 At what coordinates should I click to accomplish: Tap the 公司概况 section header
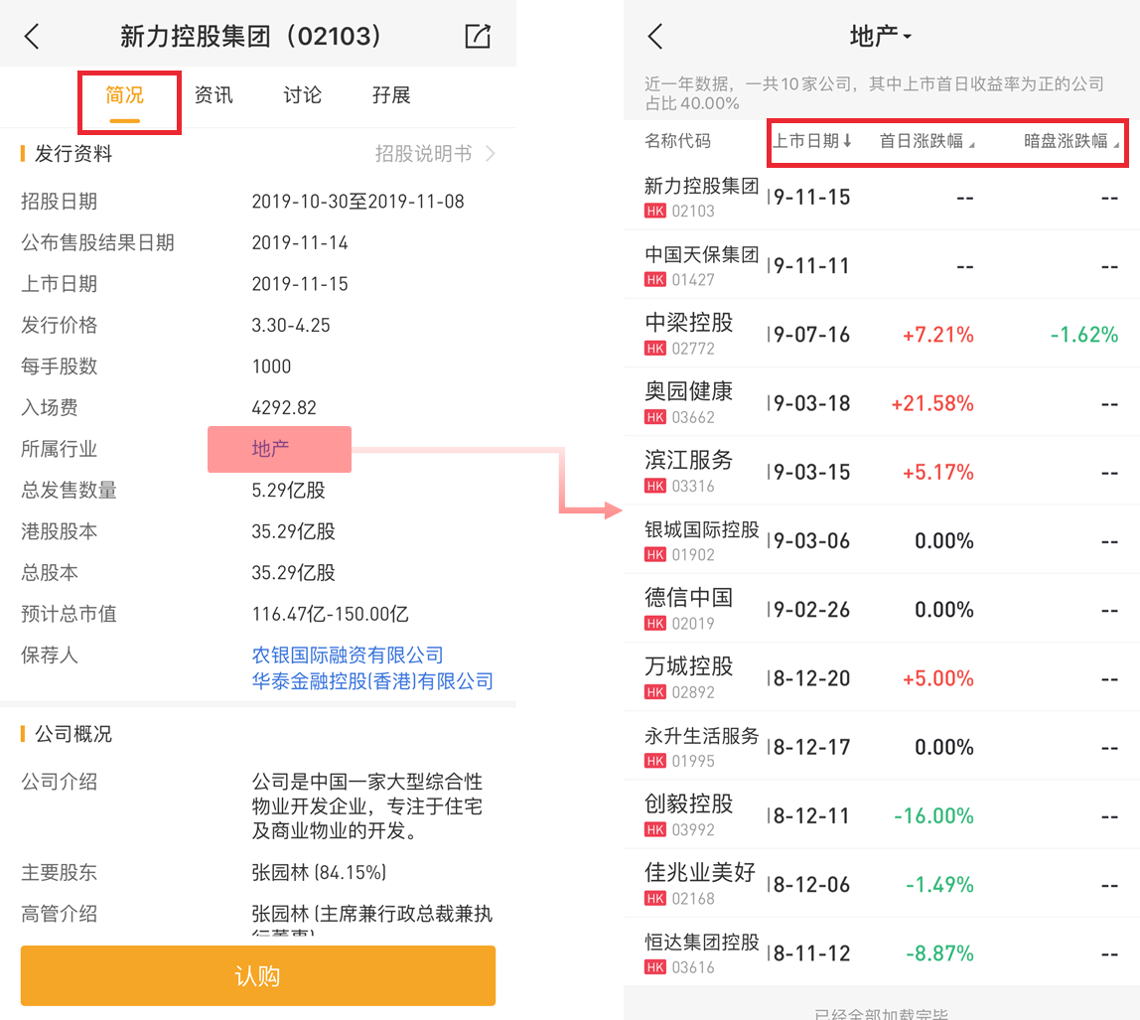tap(73, 734)
